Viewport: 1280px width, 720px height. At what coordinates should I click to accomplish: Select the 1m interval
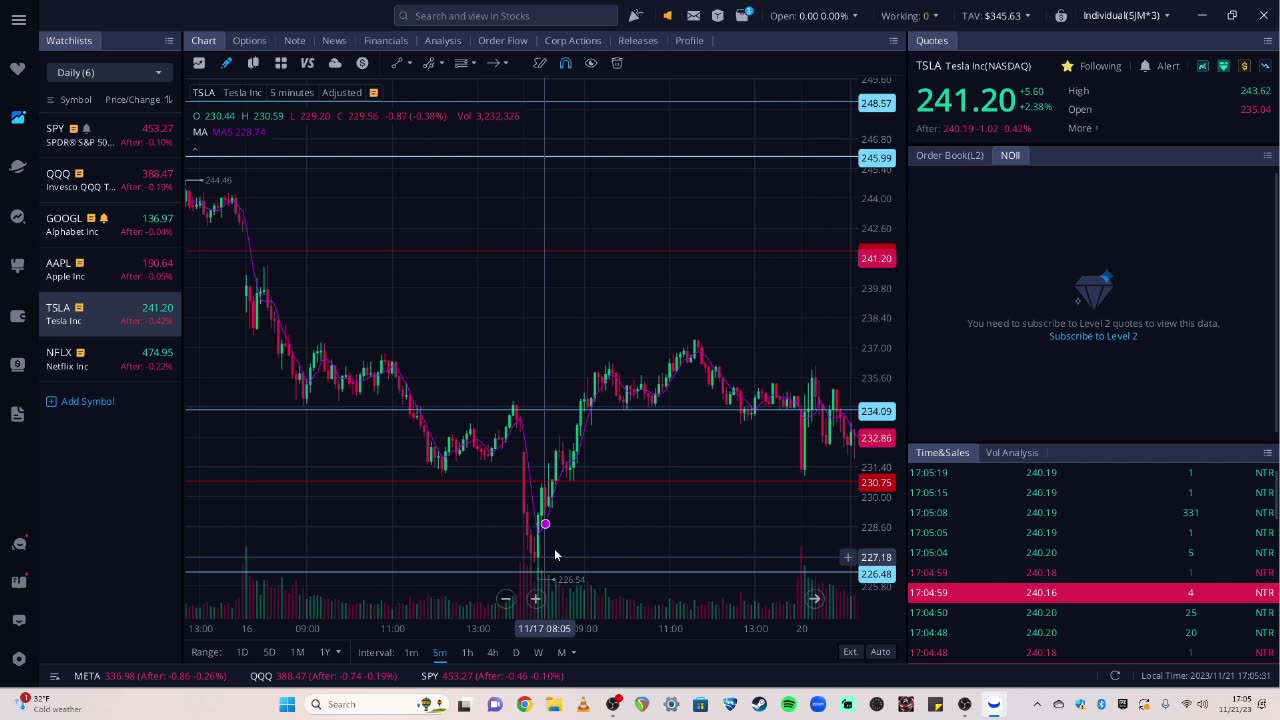coord(411,652)
